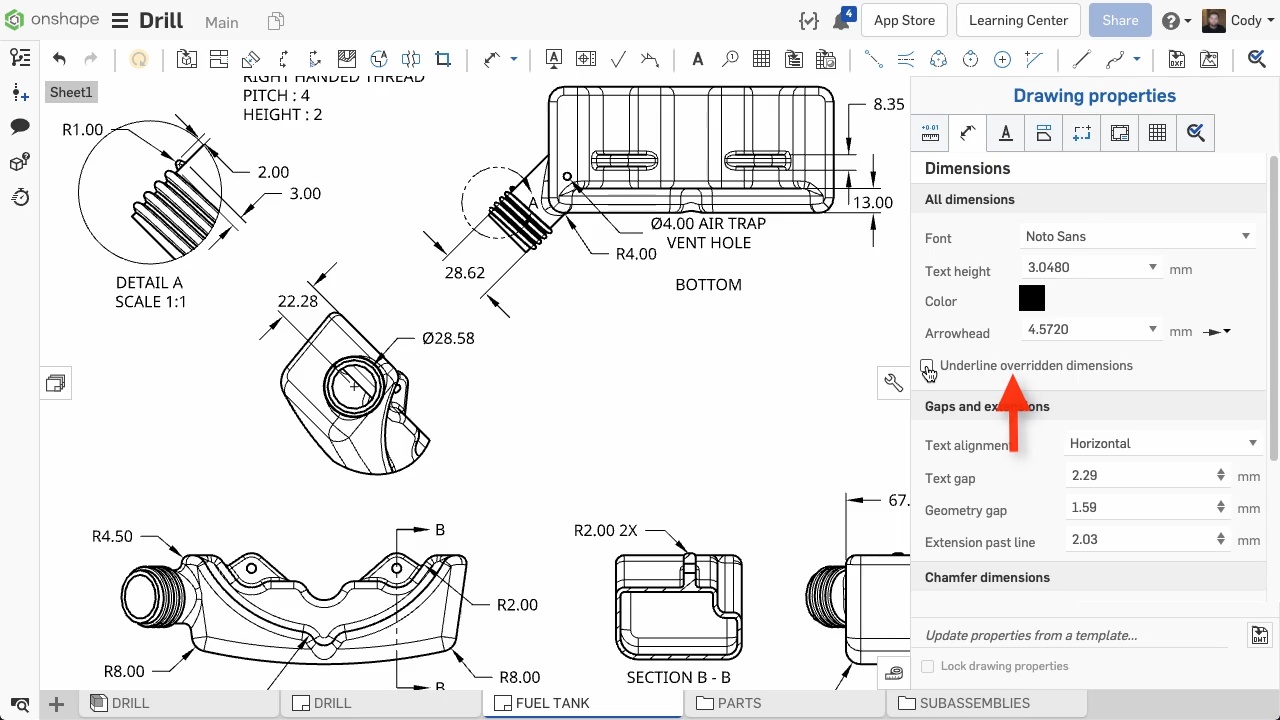1280x720 pixels.
Task: Open the Learning Center
Action: [1018, 20]
